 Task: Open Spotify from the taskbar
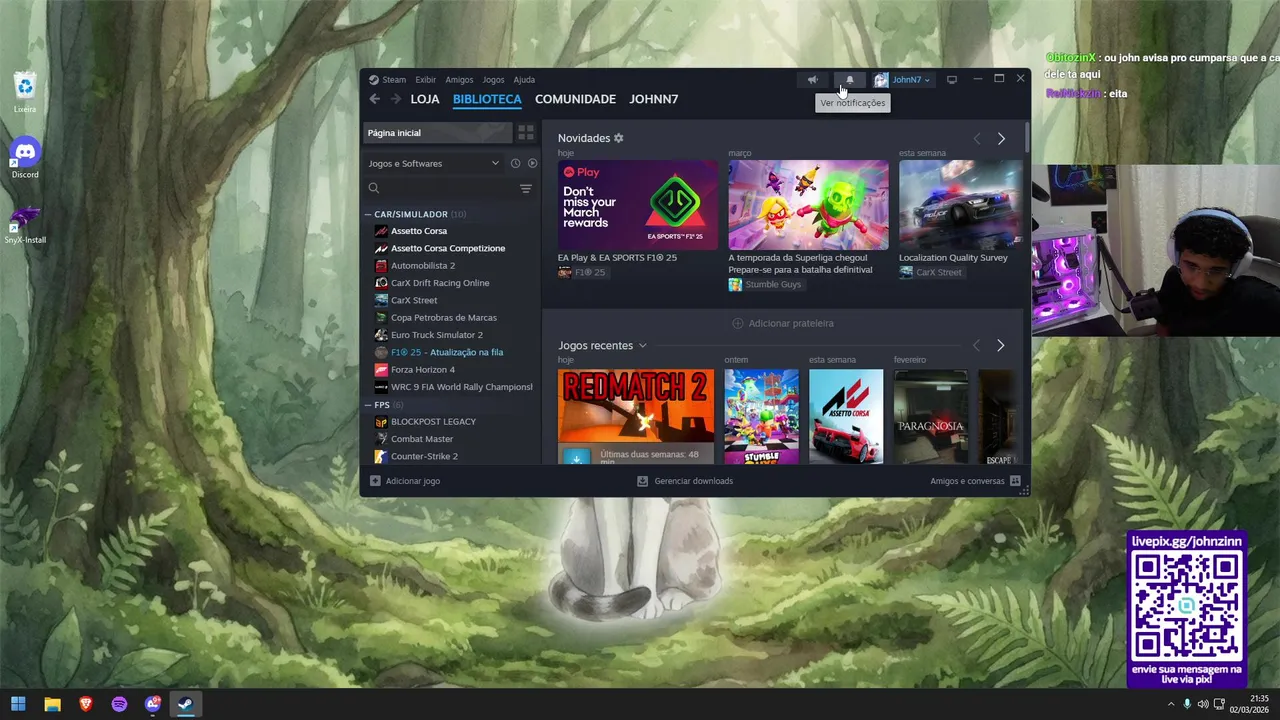(119, 704)
